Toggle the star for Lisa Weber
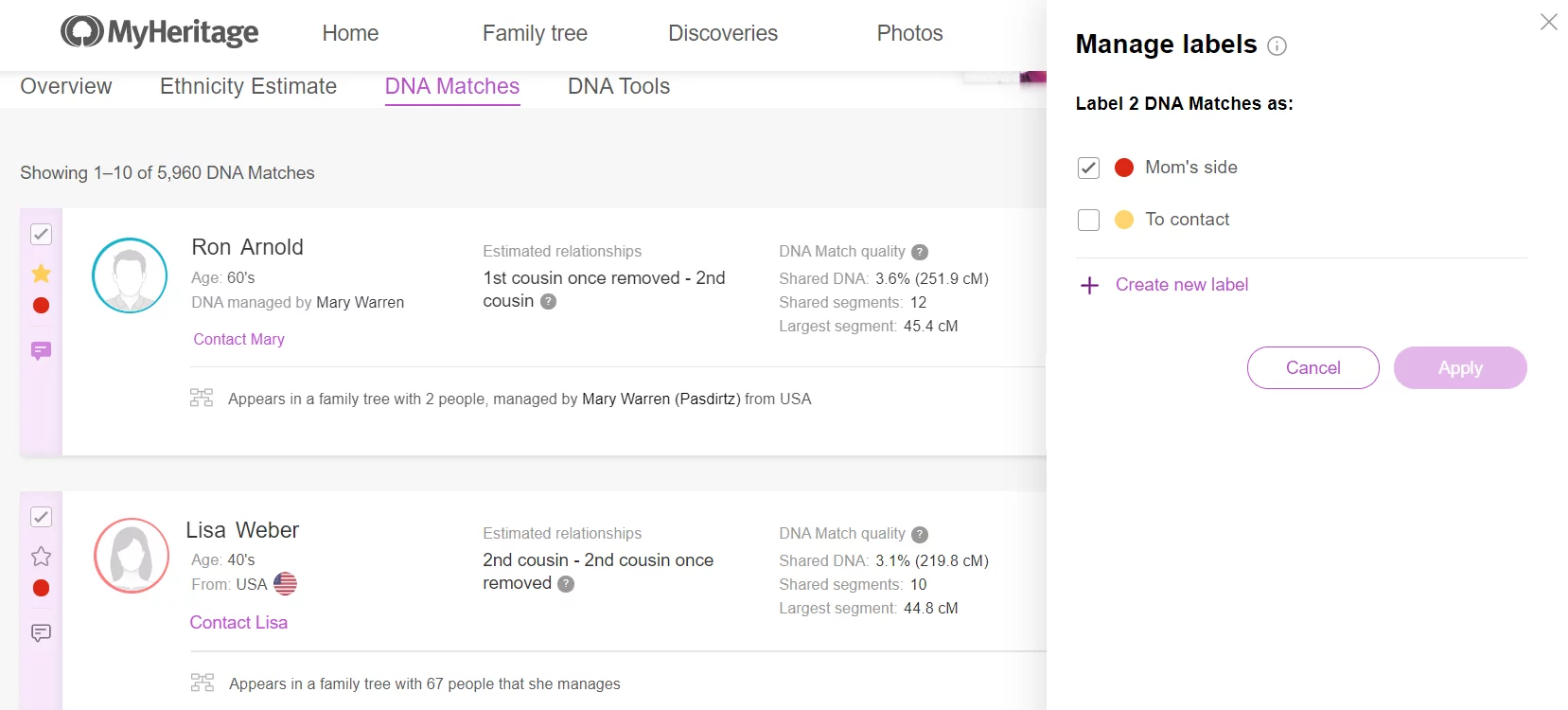Image resolution: width=1568 pixels, height=710 pixels. pyautogui.click(x=41, y=556)
